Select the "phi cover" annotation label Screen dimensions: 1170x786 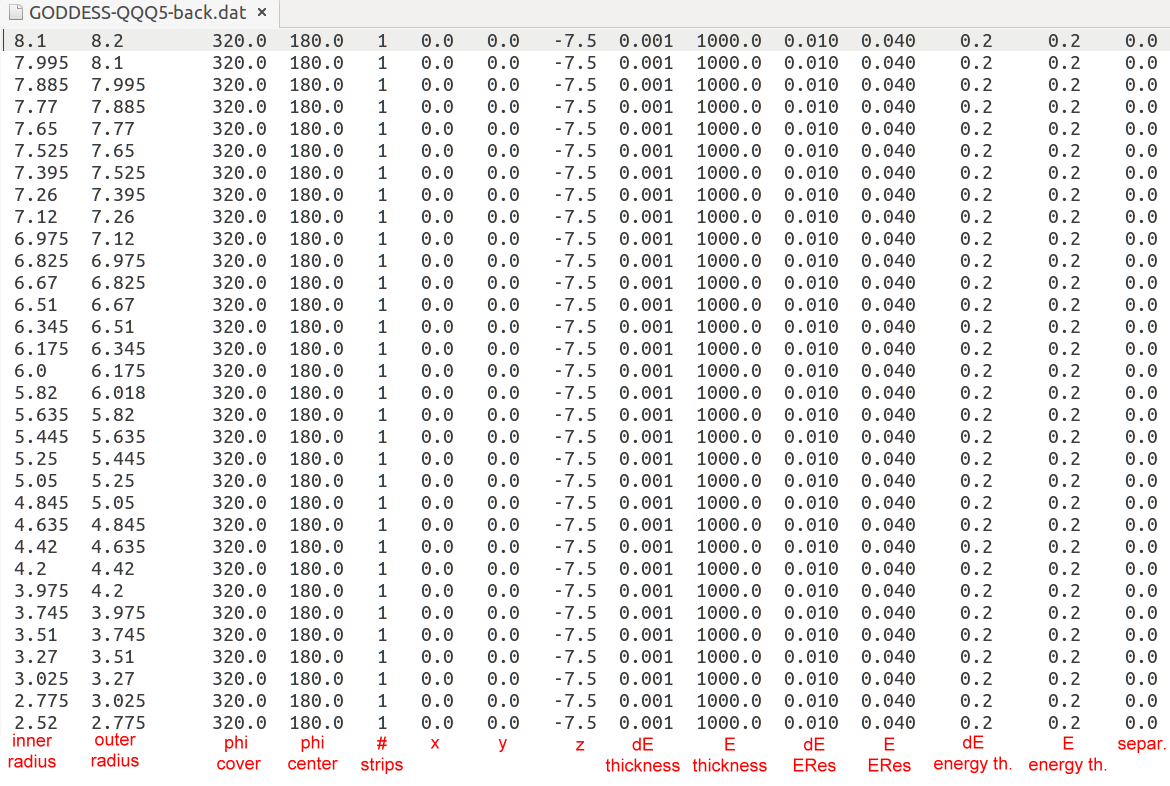pyautogui.click(x=238, y=753)
